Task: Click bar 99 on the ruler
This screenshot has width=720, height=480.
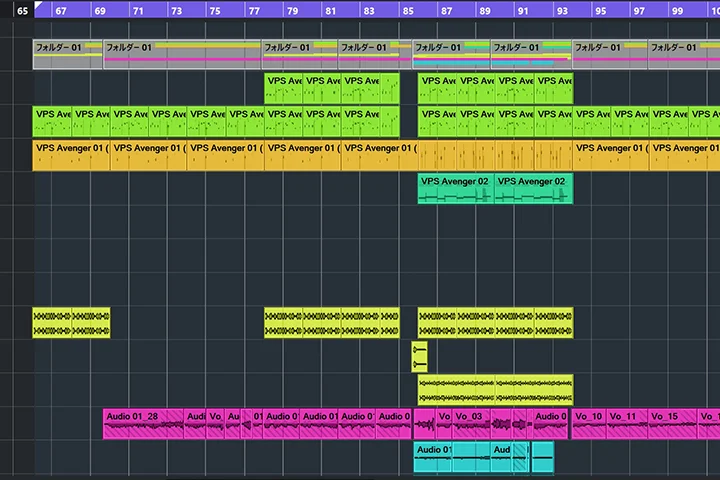Action: [x=678, y=11]
